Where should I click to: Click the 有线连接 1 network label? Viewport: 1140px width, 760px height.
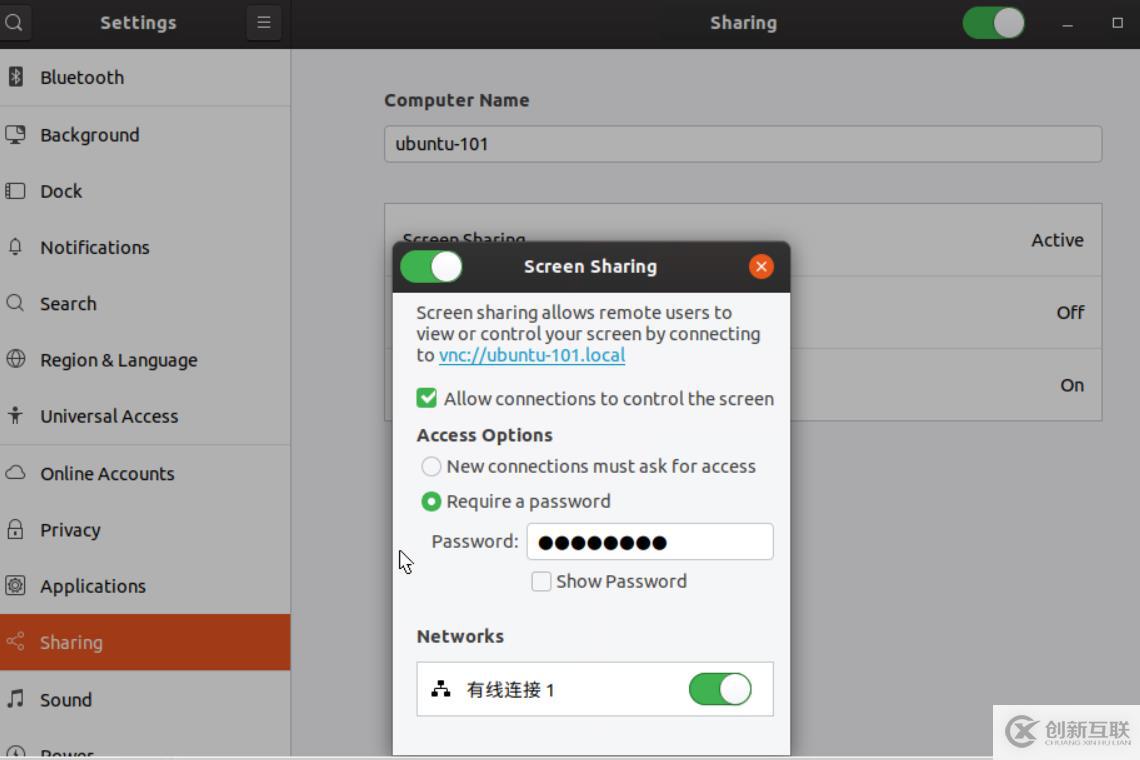510,689
